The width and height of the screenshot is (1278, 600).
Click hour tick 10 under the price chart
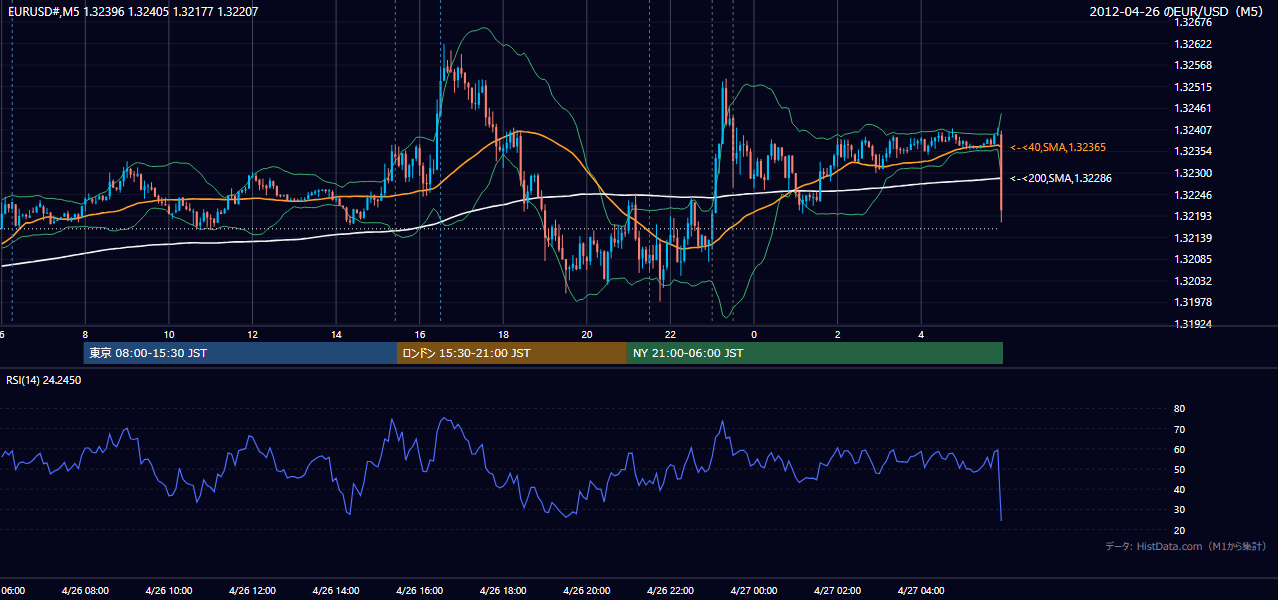[x=168, y=334]
